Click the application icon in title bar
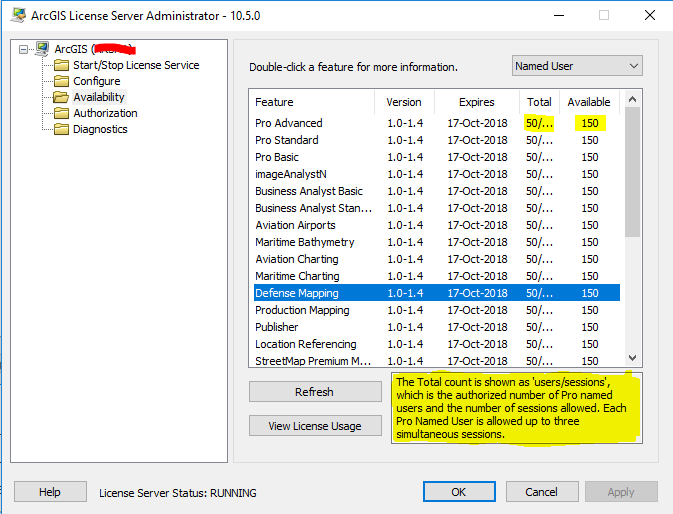The image size is (673, 514). pyautogui.click(x=18, y=15)
